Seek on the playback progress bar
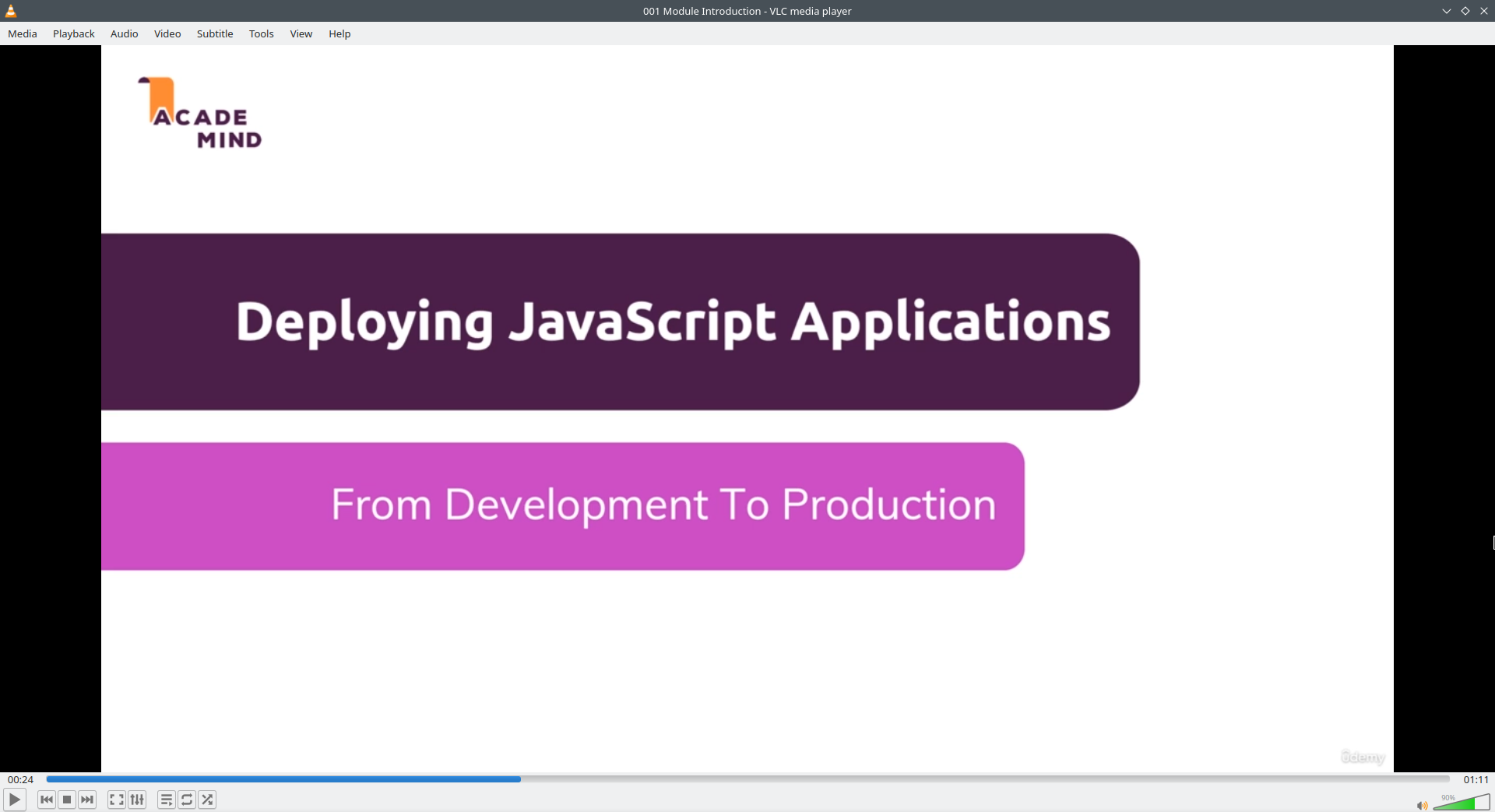 747,779
